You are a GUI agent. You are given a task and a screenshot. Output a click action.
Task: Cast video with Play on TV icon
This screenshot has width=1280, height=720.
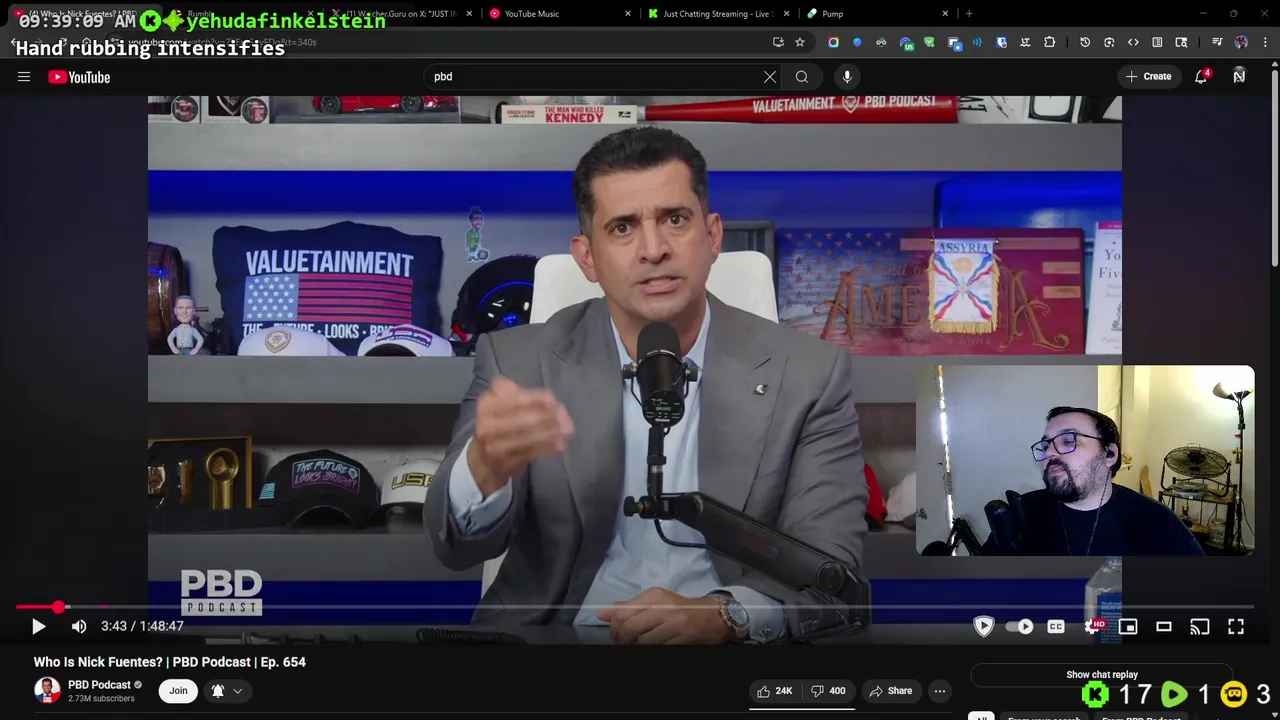pyautogui.click(x=1200, y=626)
